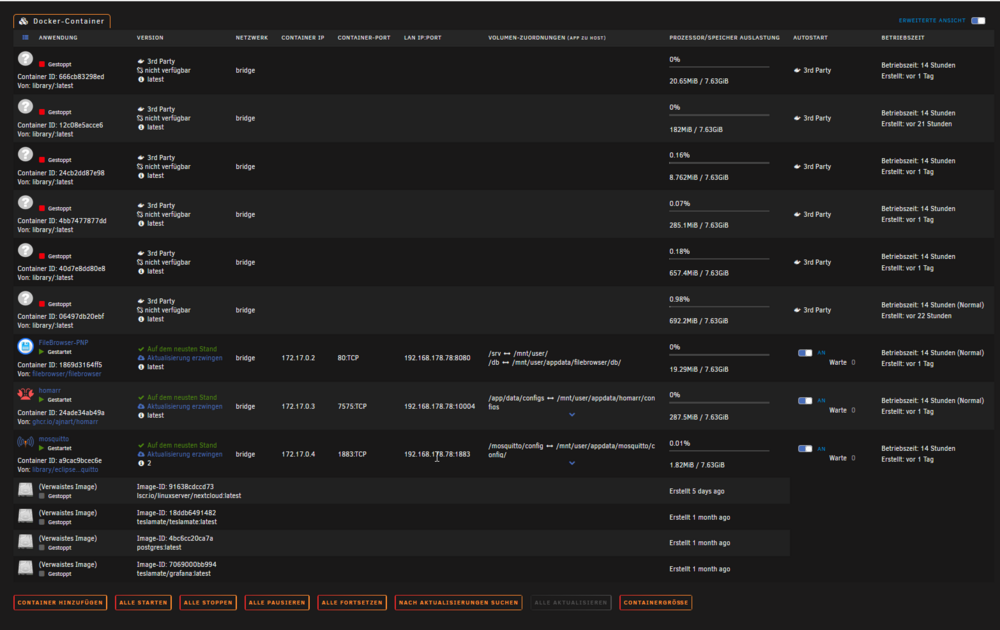The height and width of the screenshot is (630, 1000).
Task: Click the info icon beside homarr latest tag
Action: pyautogui.click(x=141, y=415)
